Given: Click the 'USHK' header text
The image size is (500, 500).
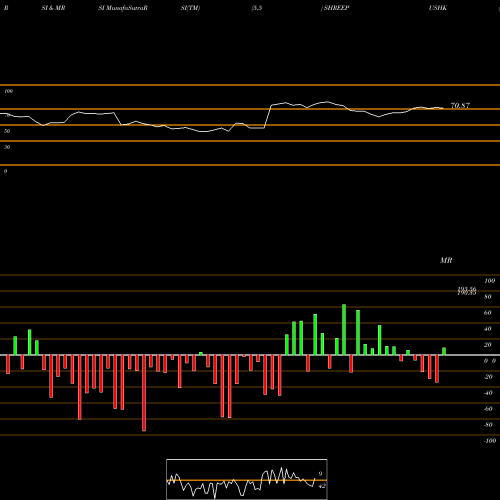Looking at the screenshot, I should point(438,8).
